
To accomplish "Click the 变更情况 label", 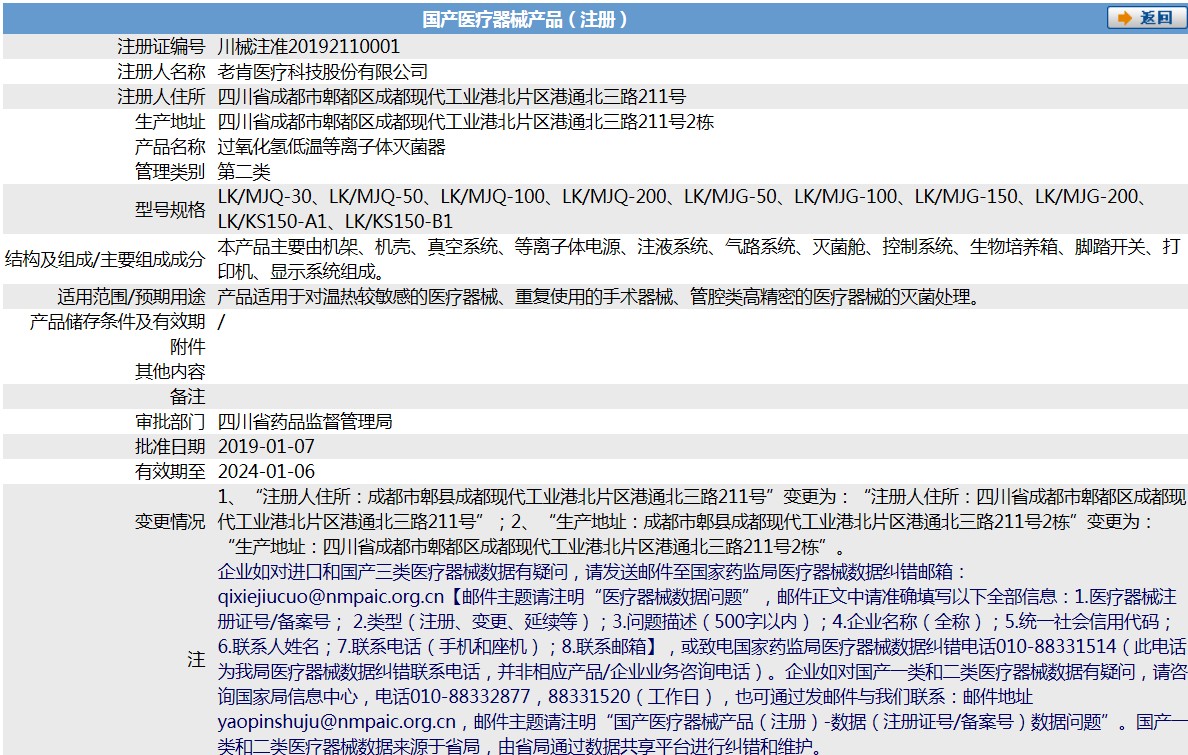I will (170, 522).
